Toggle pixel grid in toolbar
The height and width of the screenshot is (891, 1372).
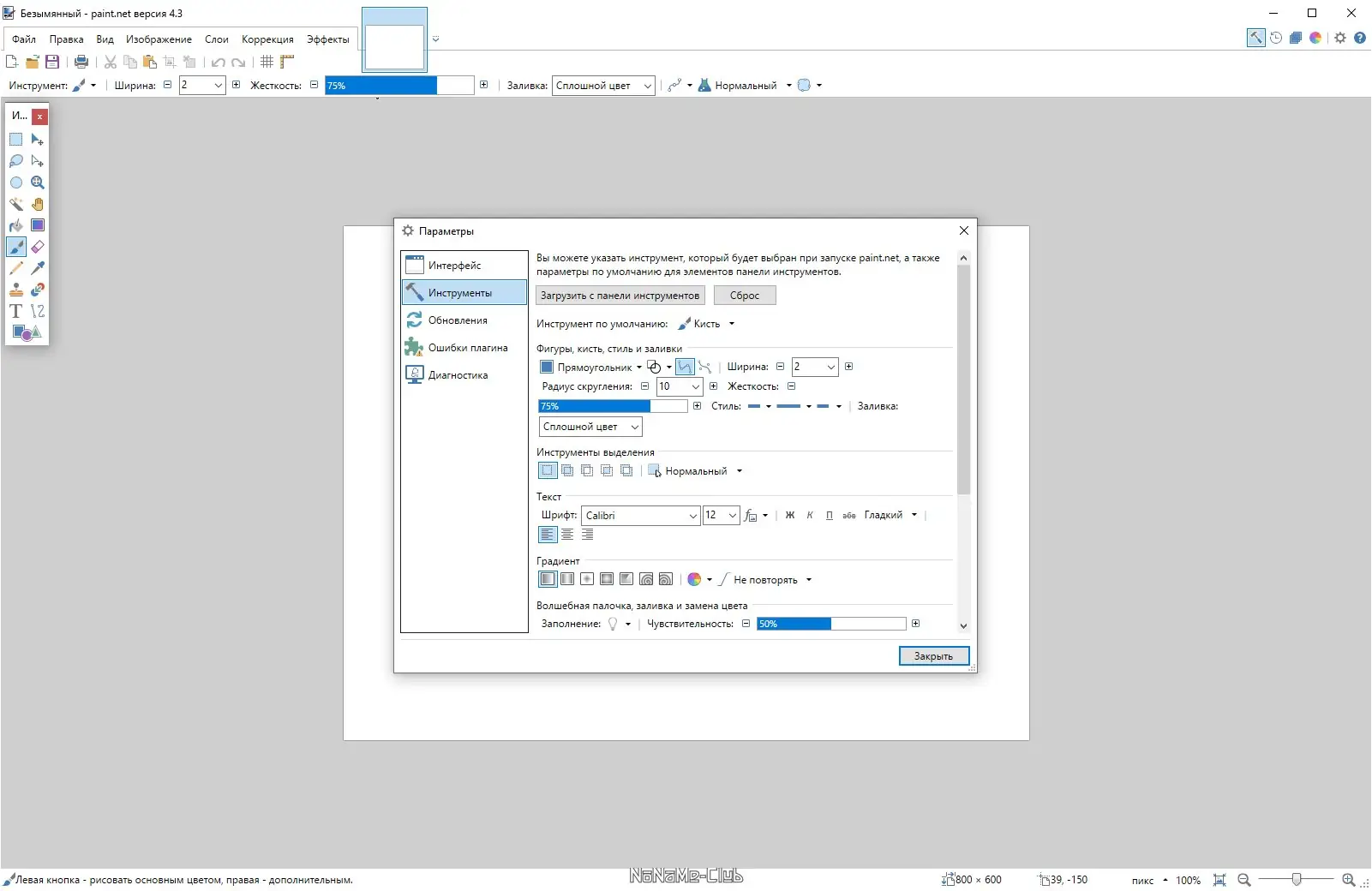267,62
